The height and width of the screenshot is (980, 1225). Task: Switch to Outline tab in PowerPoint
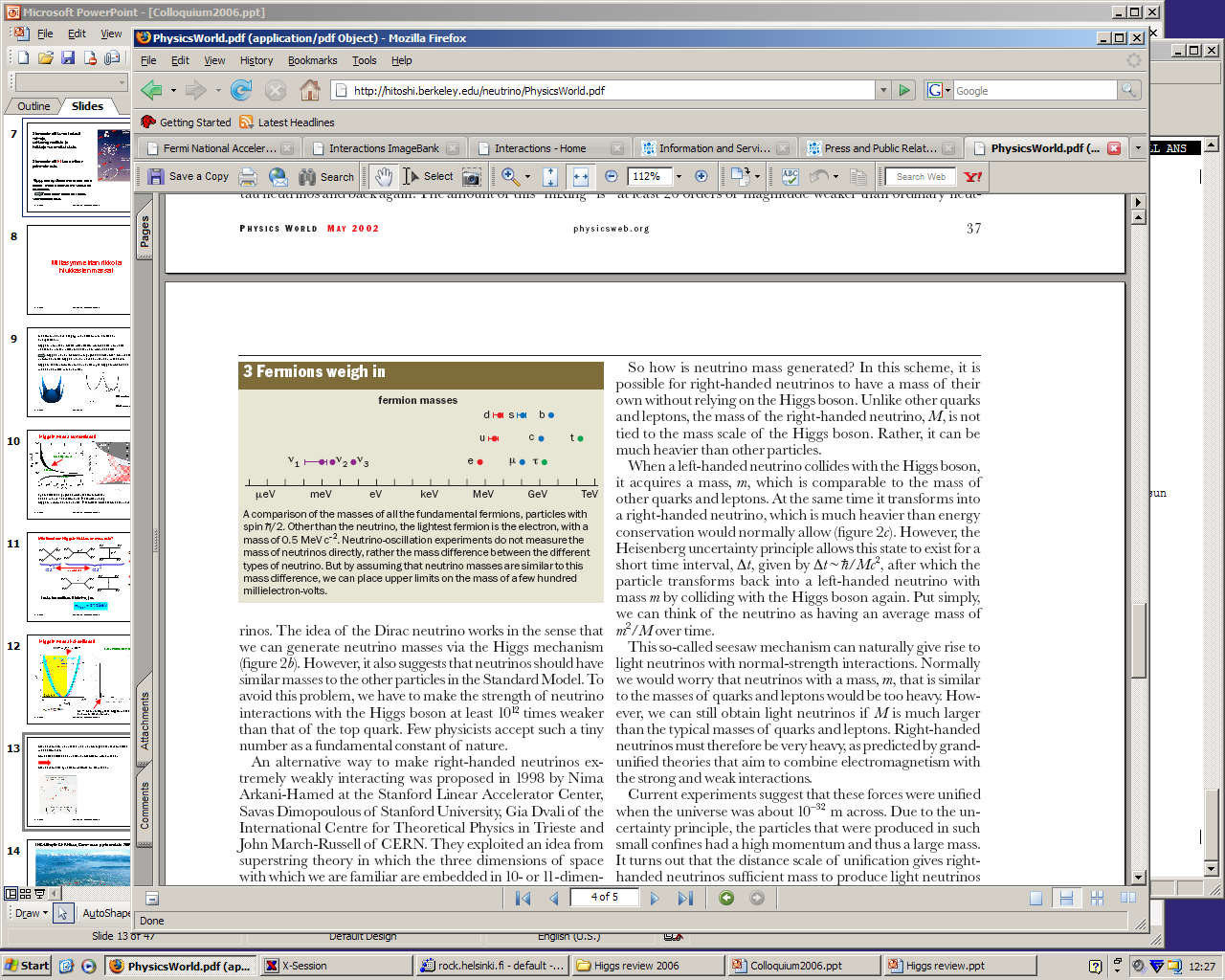click(33, 106)
